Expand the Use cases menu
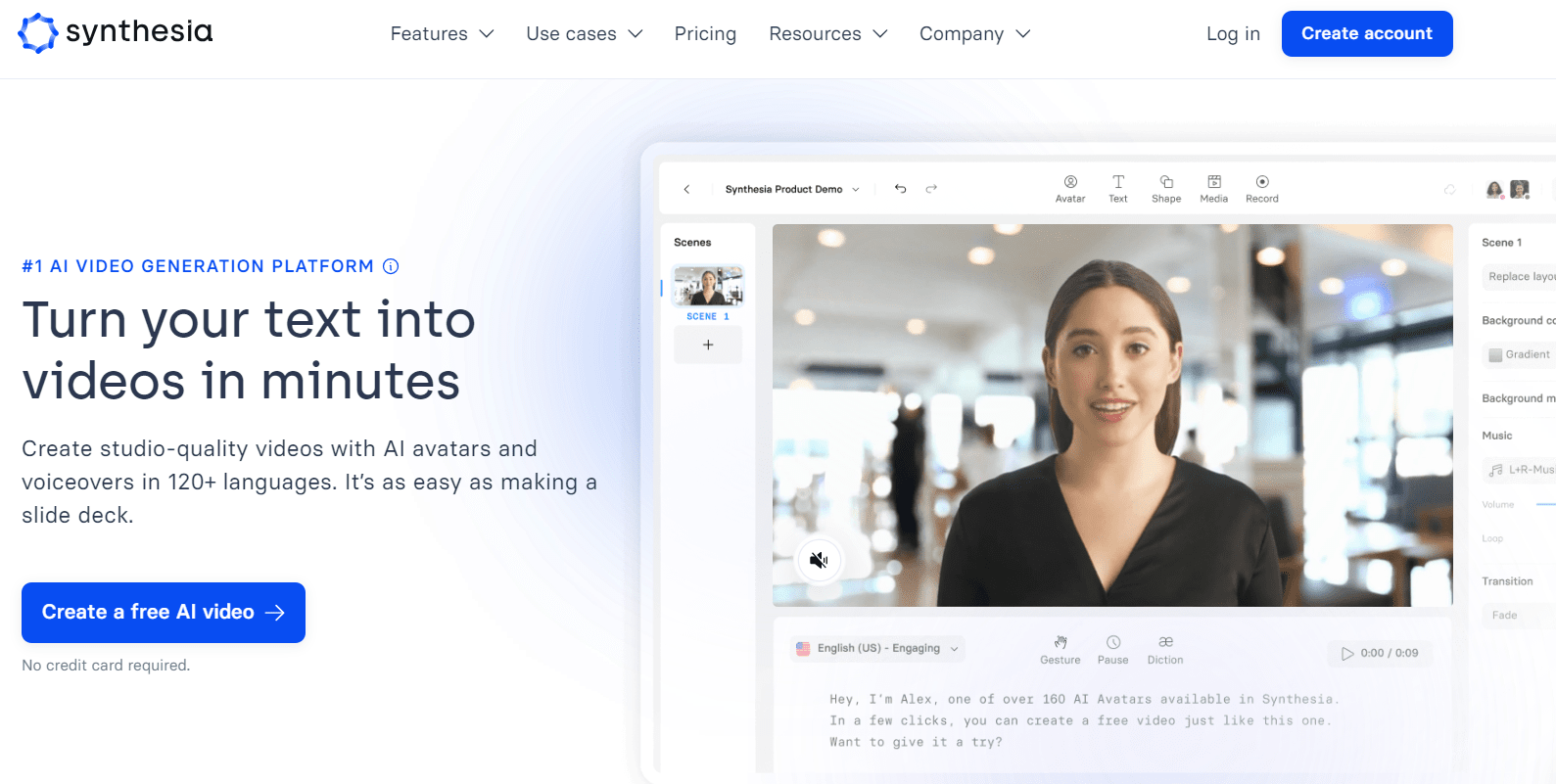This screenshot has height=784, width=1556. point(585,33)
